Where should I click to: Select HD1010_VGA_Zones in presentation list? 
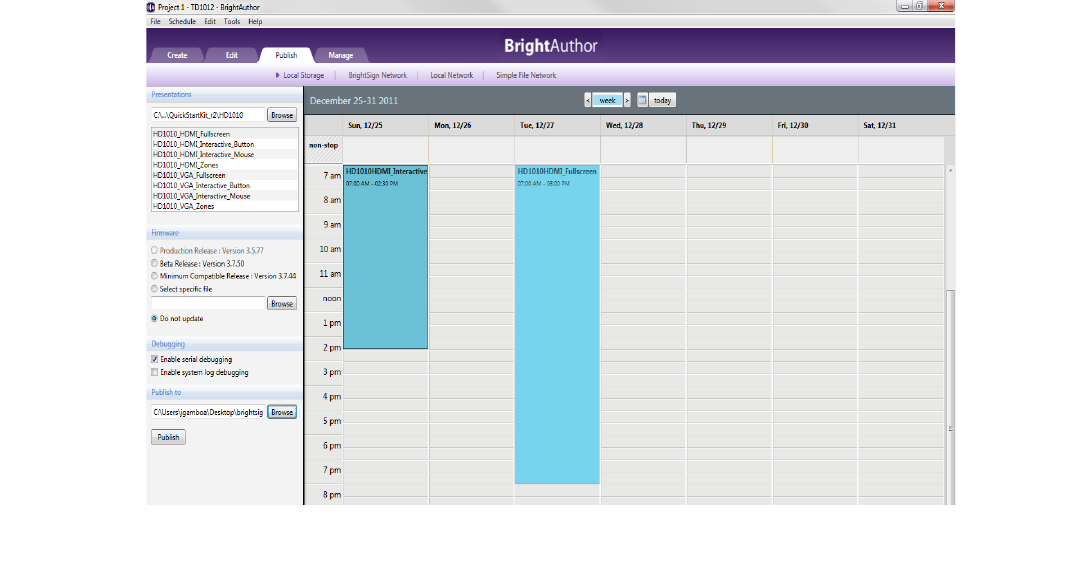click(x=225, y=207)
